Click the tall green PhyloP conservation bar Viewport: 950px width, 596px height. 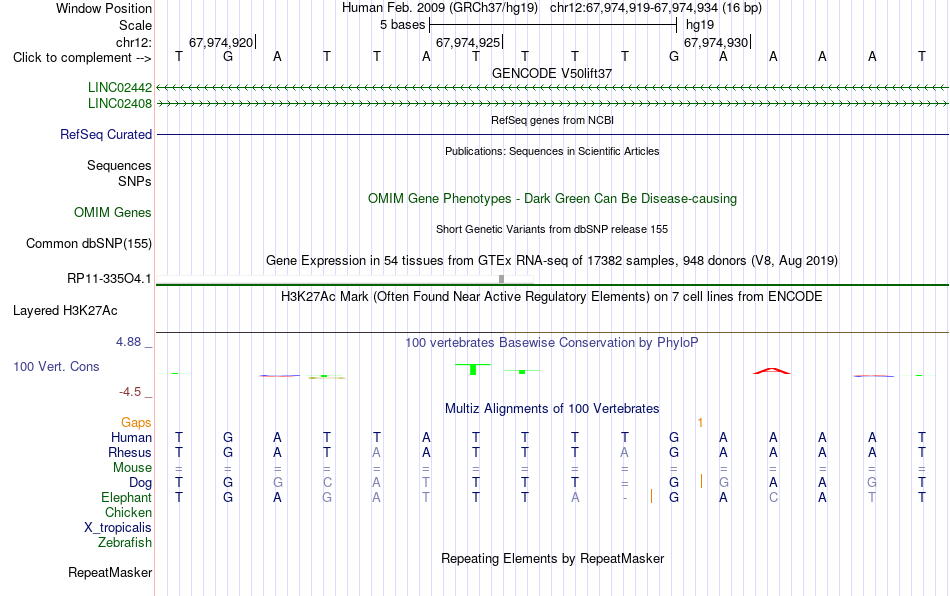coord(473,369)
